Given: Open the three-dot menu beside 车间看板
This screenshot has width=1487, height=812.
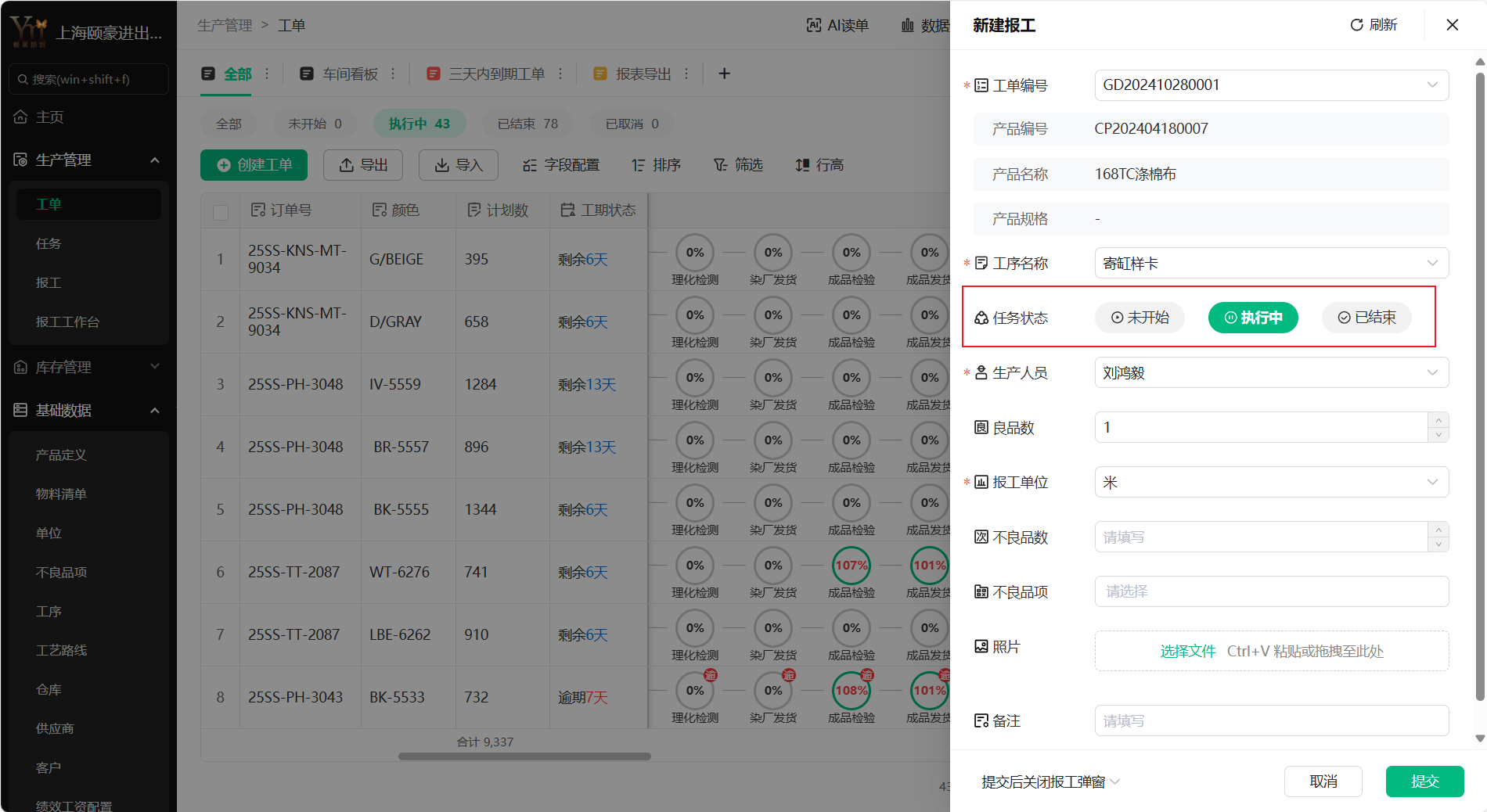Looking at the screenshot, I should pos(393,74).
